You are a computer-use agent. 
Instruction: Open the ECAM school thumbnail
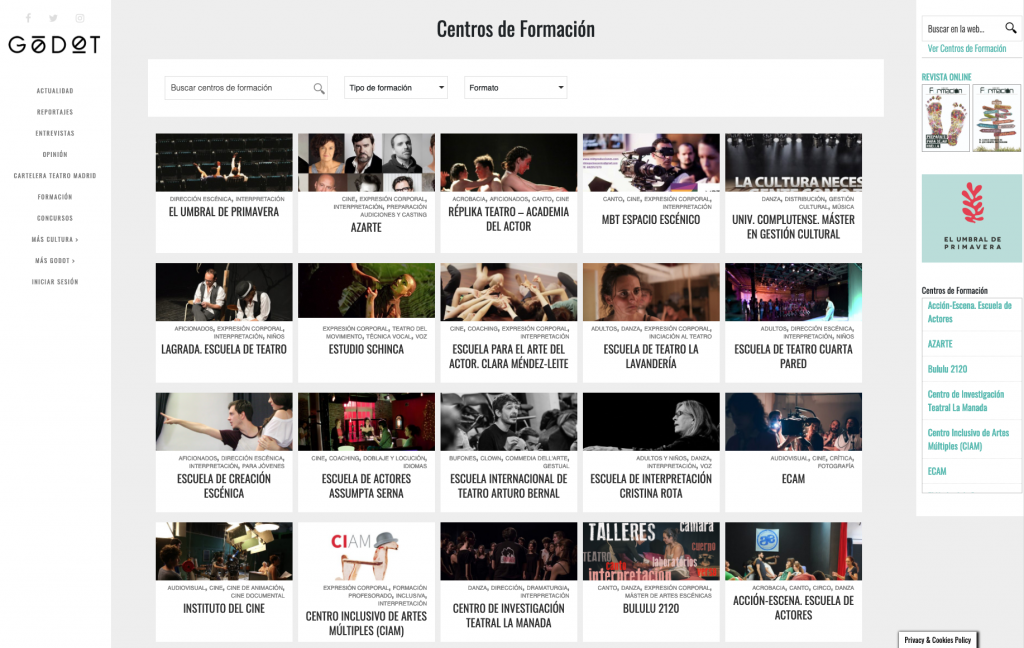coord(793,421)
